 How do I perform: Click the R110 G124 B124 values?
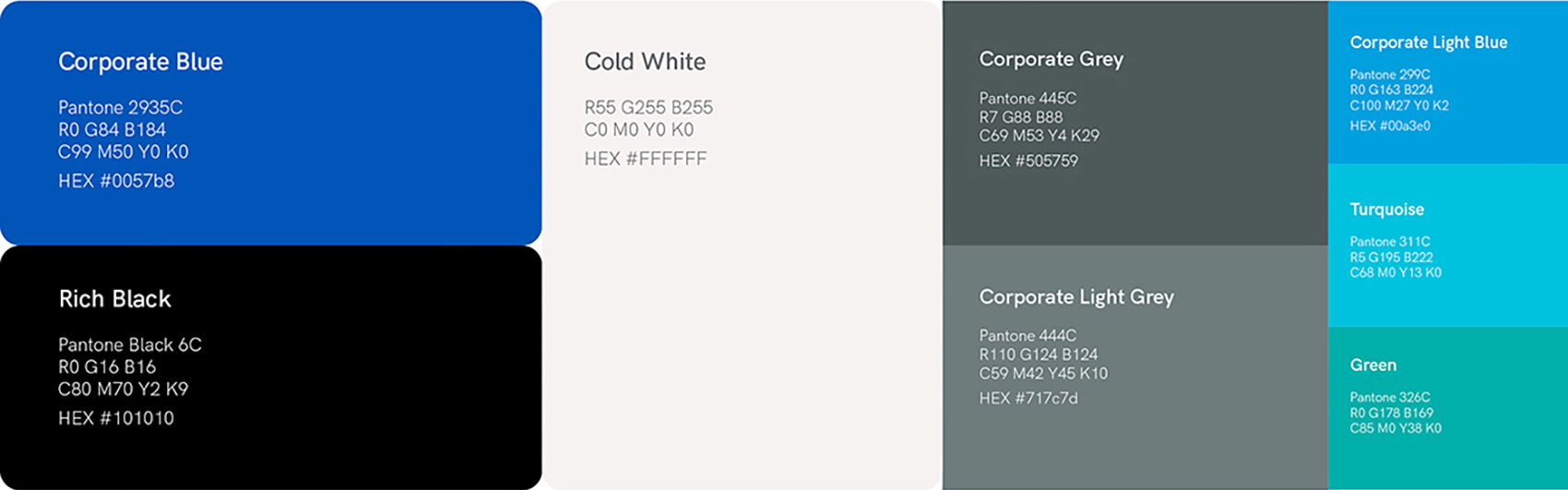(1039, 354)
